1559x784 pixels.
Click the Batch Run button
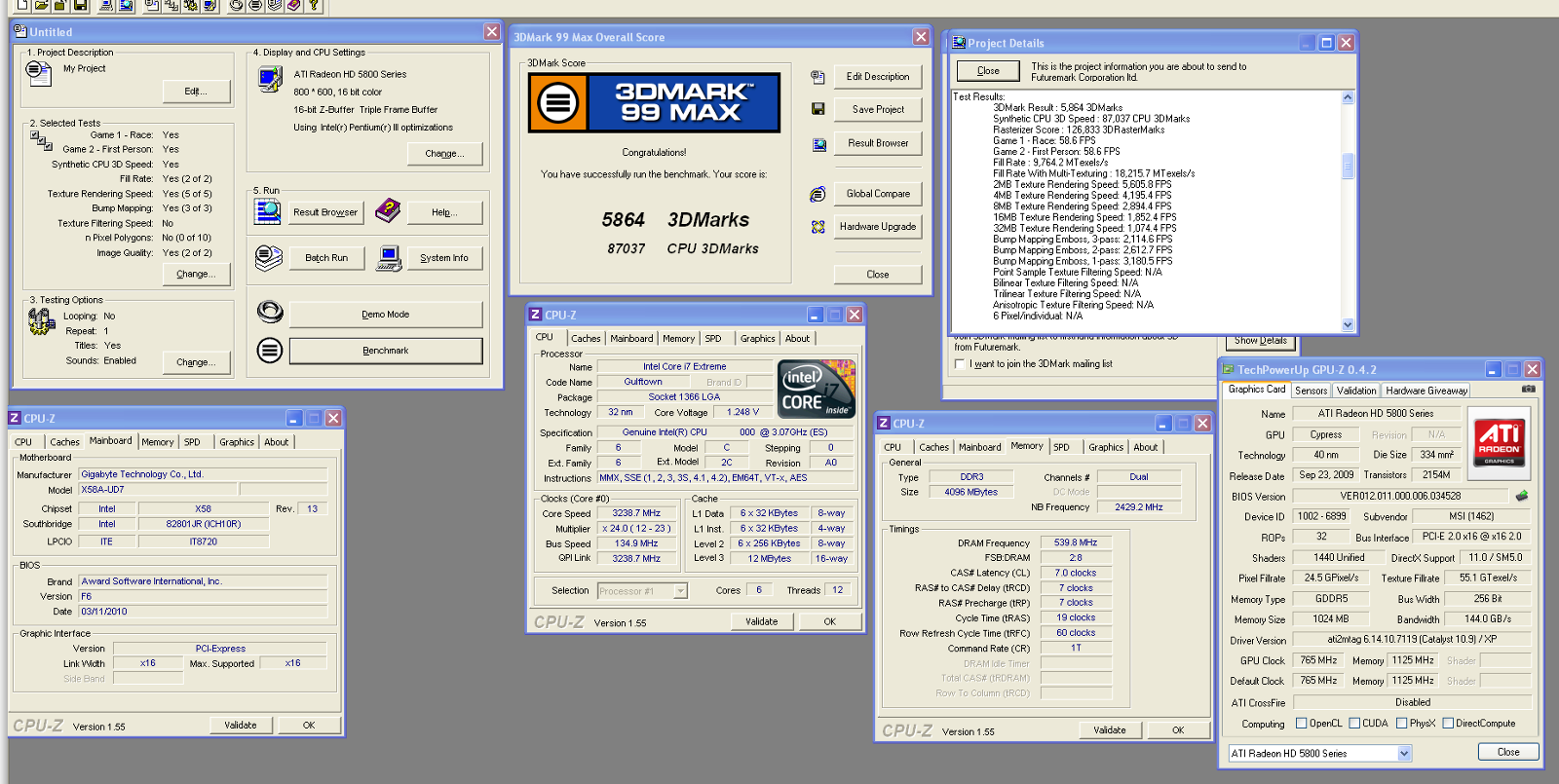tap(326, 258)
